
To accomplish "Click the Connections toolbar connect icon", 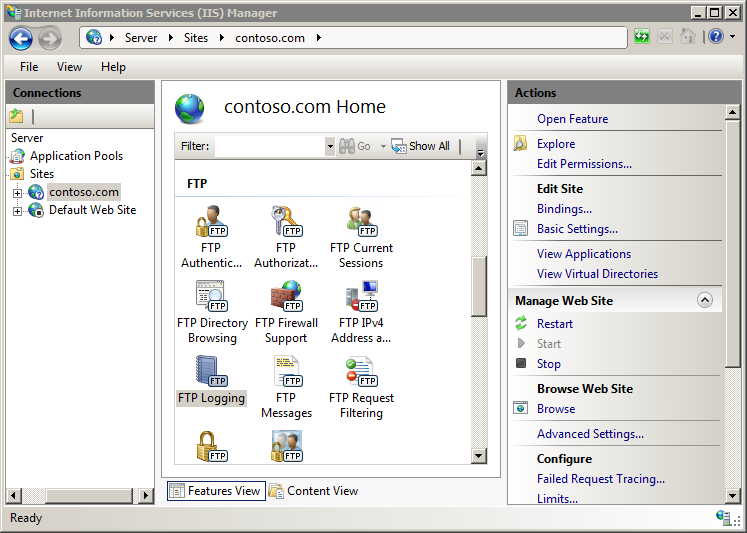I will click(x=17, y=116).
